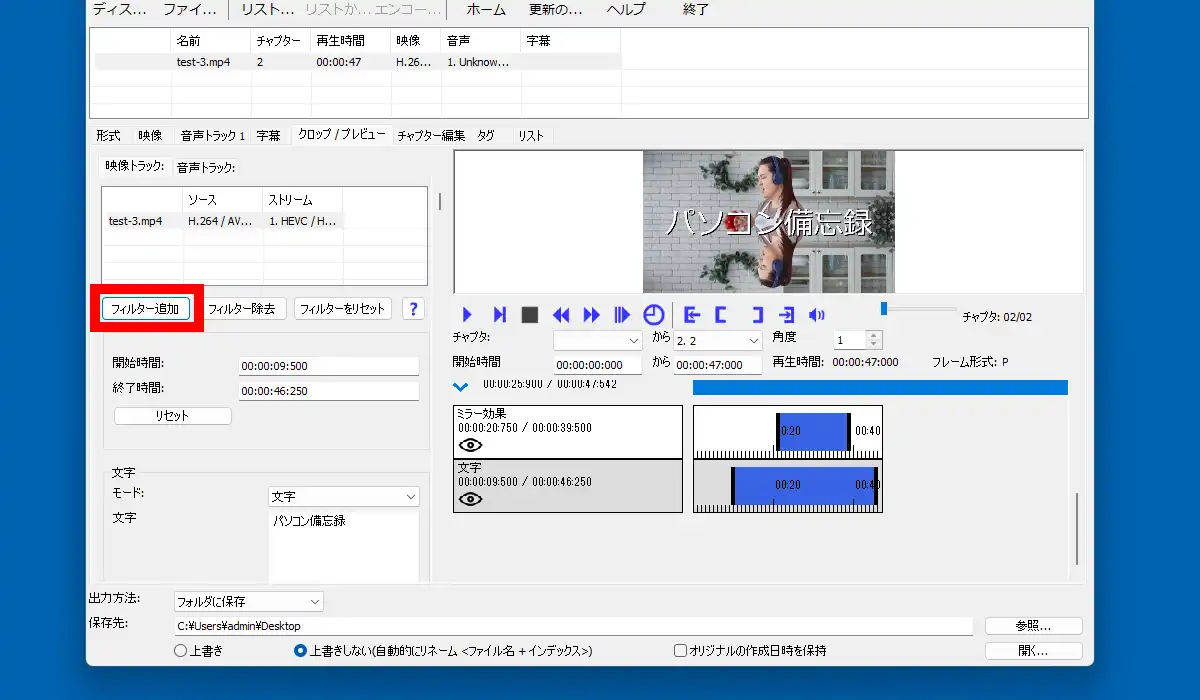Click the speaker volume icon
Image resolution: width=1200 pixels, height=700 pixels.
click(x=817, y=315)
